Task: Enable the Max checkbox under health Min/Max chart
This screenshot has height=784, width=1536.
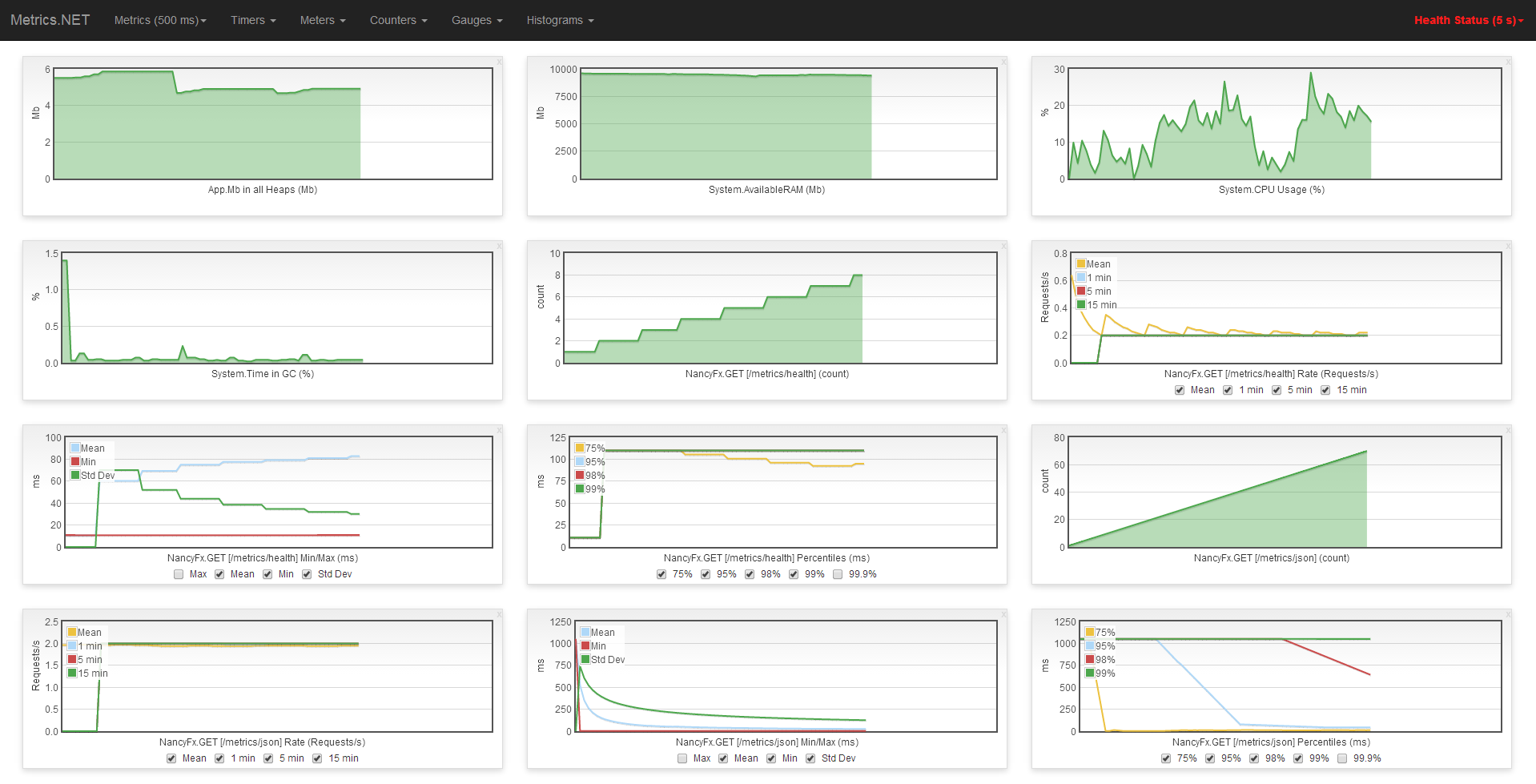Action: point(179,574)
